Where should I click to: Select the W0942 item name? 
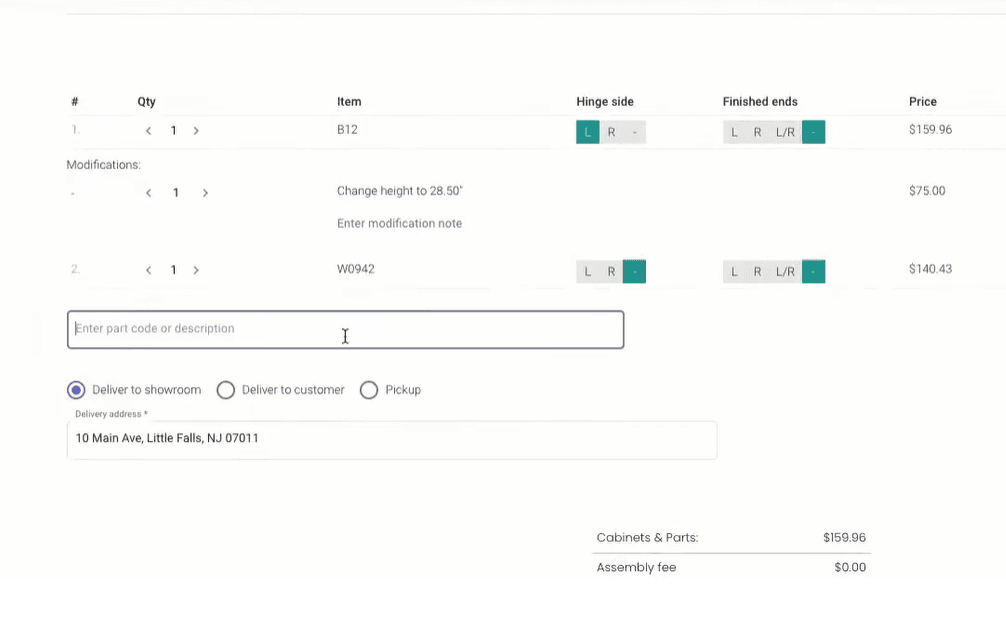355,269
